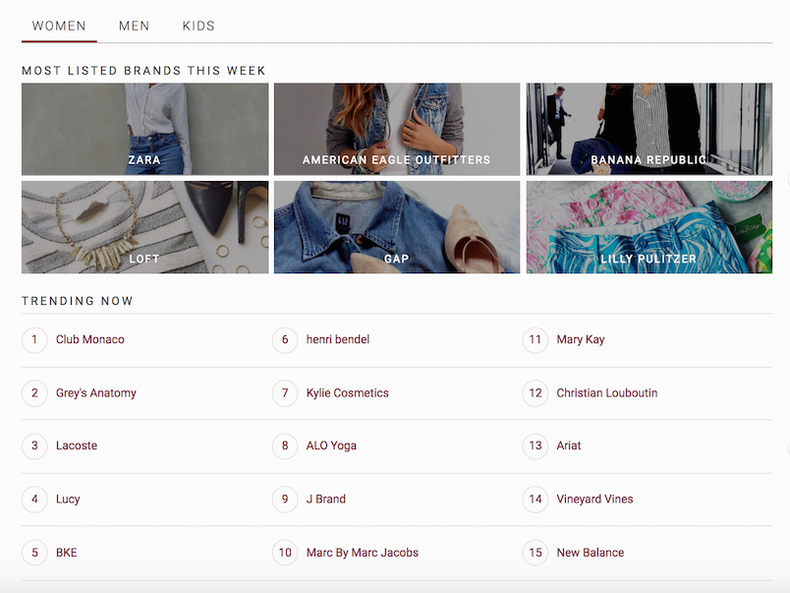Open the Vineyard Vines brand link
This screenshot has width=790, height=593.
(595, 499)
